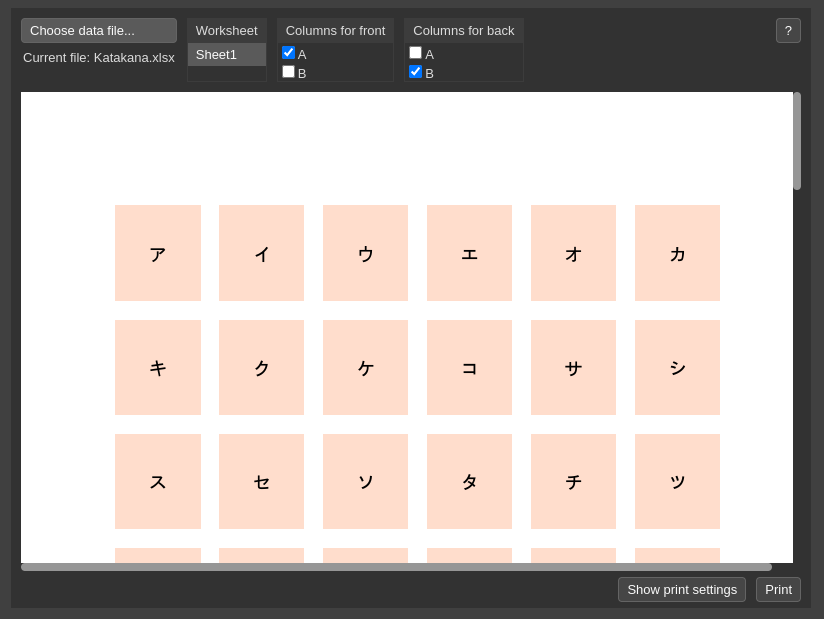Click the vertical scrollbar thumb

pos(797,141)
